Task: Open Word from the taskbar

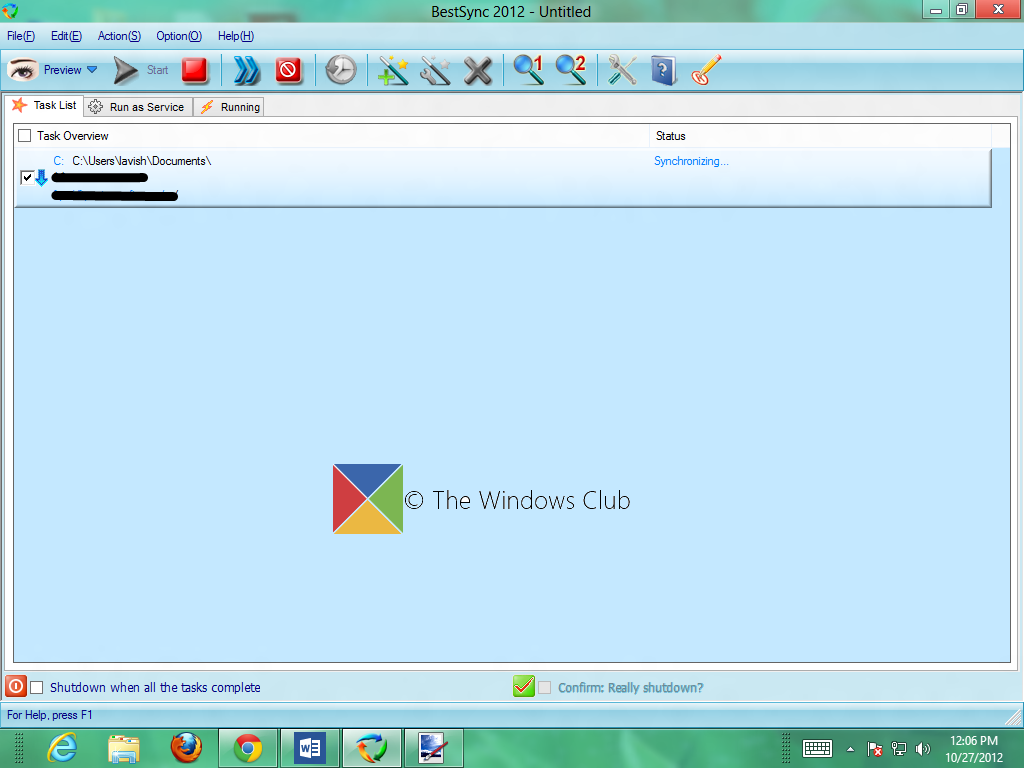Action: [310, 748]
